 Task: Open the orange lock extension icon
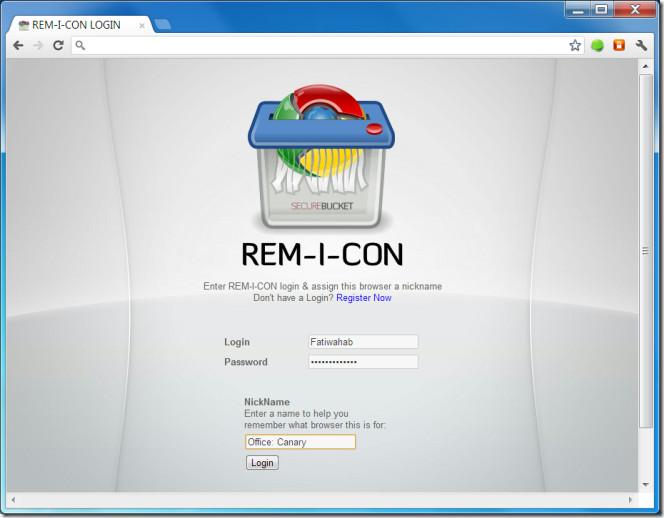click(619, 45)
